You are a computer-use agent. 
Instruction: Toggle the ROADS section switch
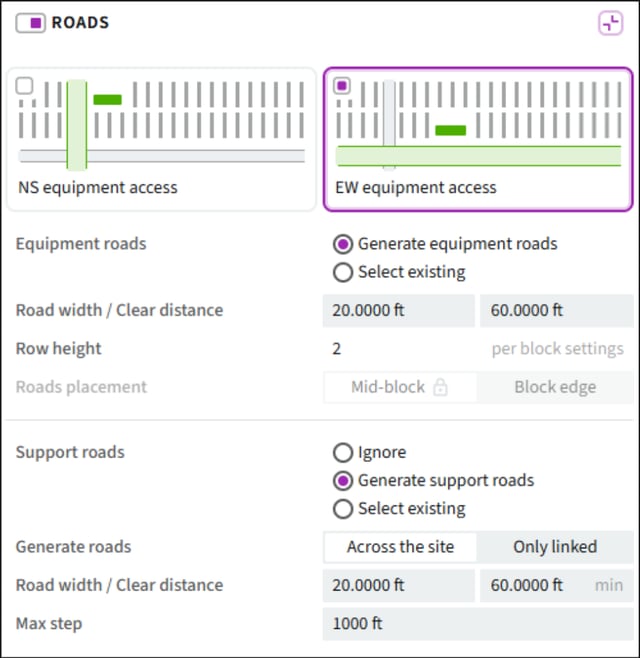(x=30, y=23)
